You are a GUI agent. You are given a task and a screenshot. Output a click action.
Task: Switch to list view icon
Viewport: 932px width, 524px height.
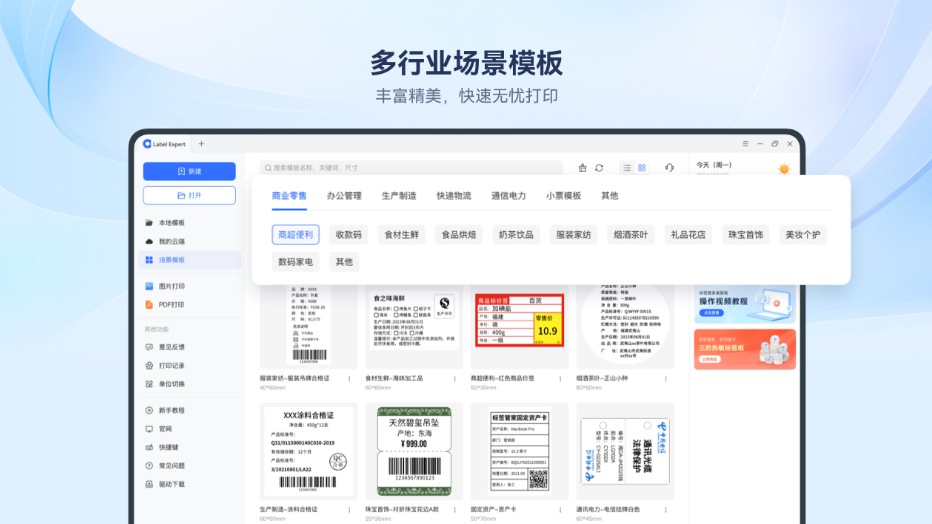pyautogui.click(x=627, y=168)
